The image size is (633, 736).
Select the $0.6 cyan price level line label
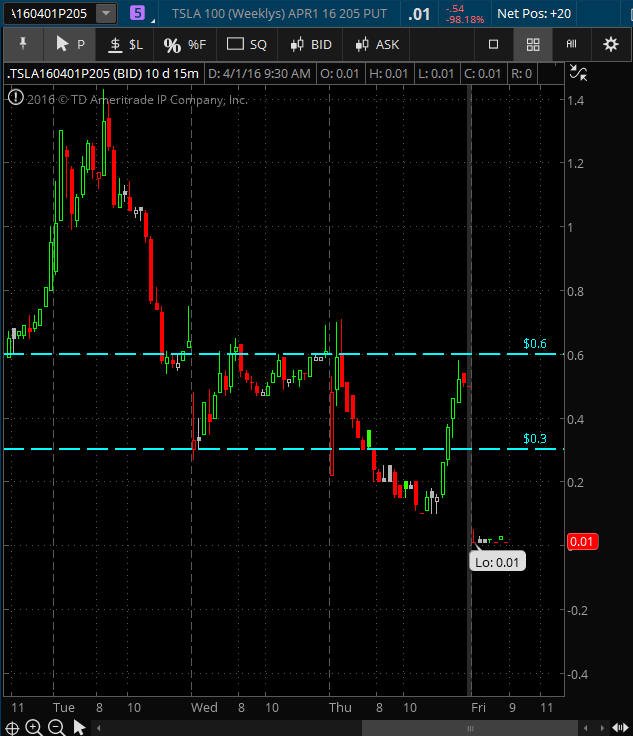coord(535,344)
